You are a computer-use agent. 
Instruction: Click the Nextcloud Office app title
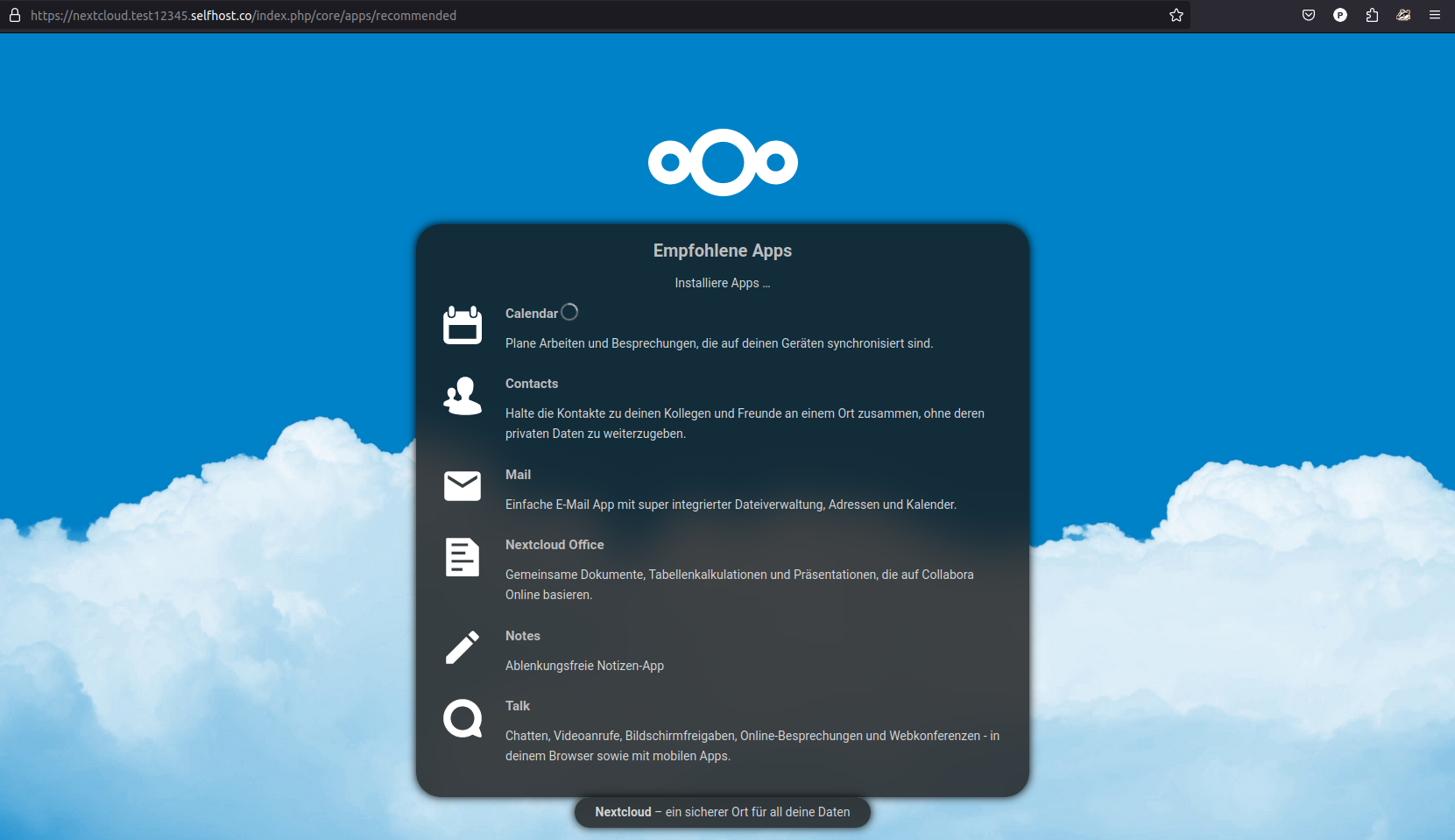coord(554,545)
